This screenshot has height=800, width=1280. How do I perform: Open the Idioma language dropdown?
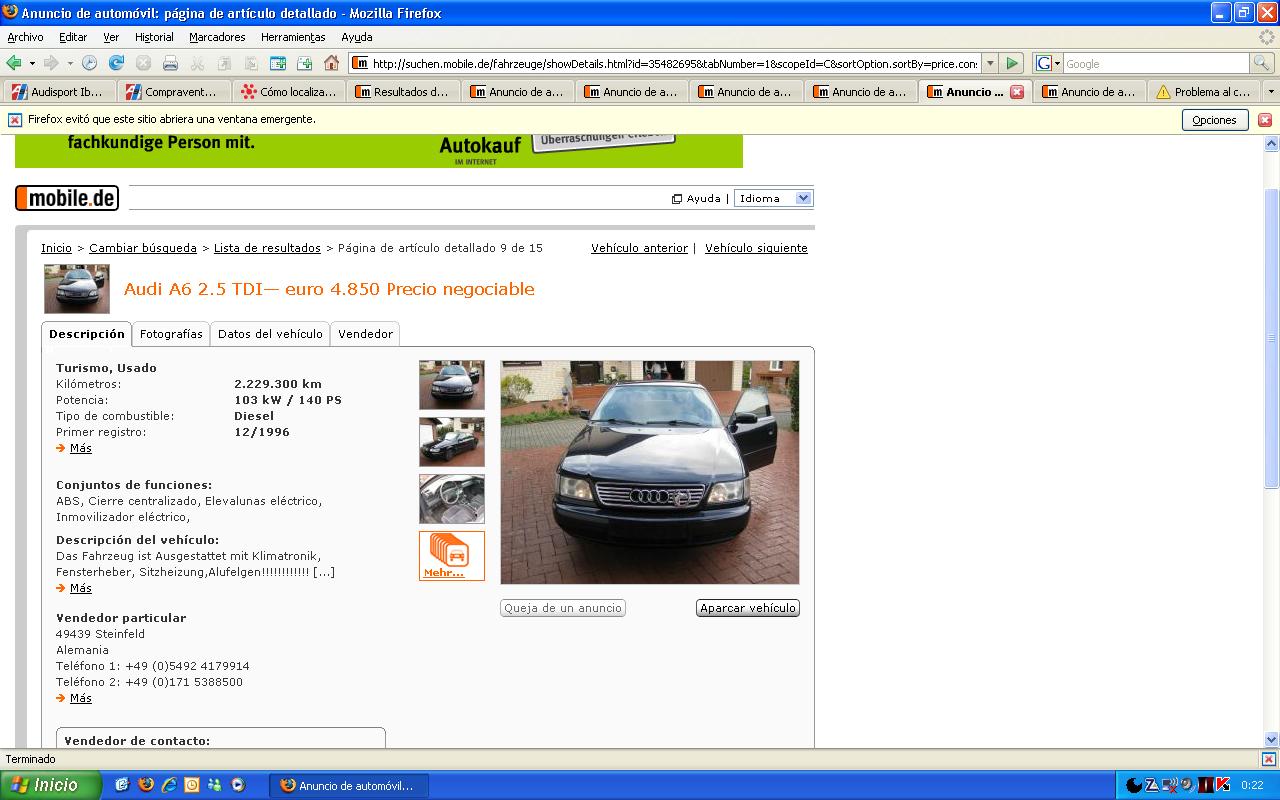774,198
